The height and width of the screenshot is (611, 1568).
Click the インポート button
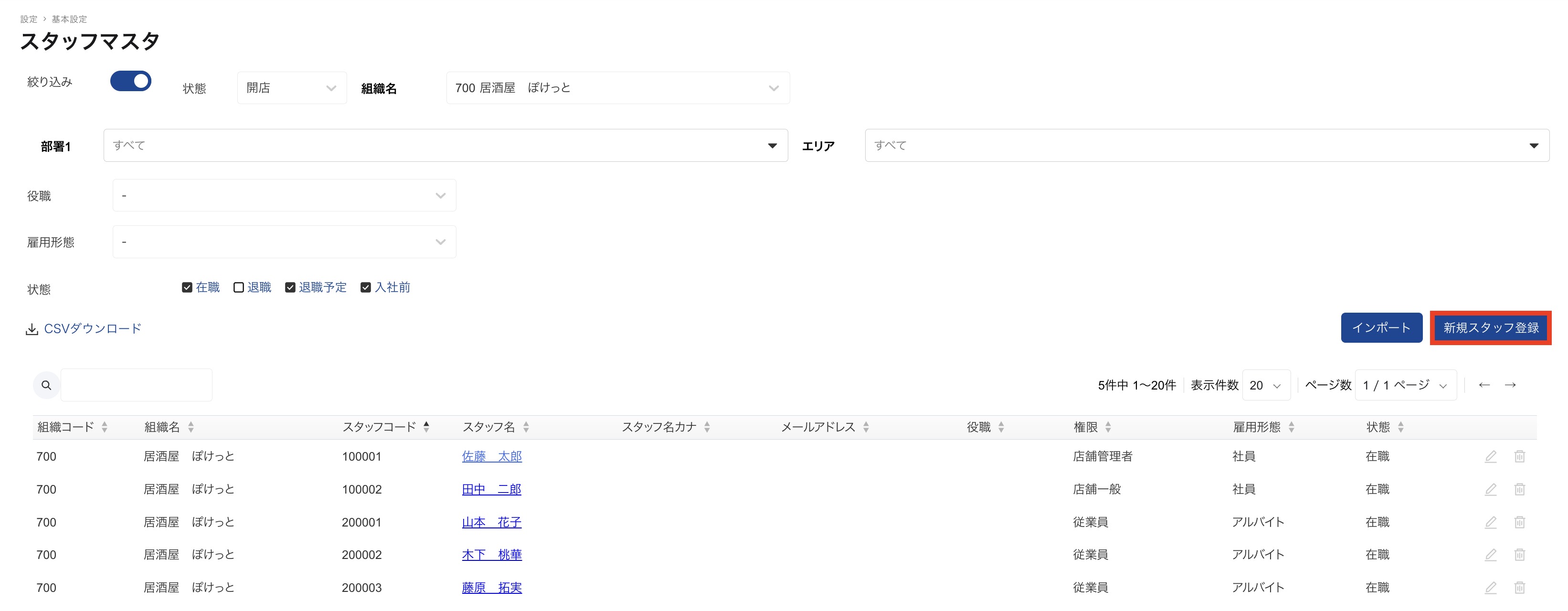[x=1381, y=328]
